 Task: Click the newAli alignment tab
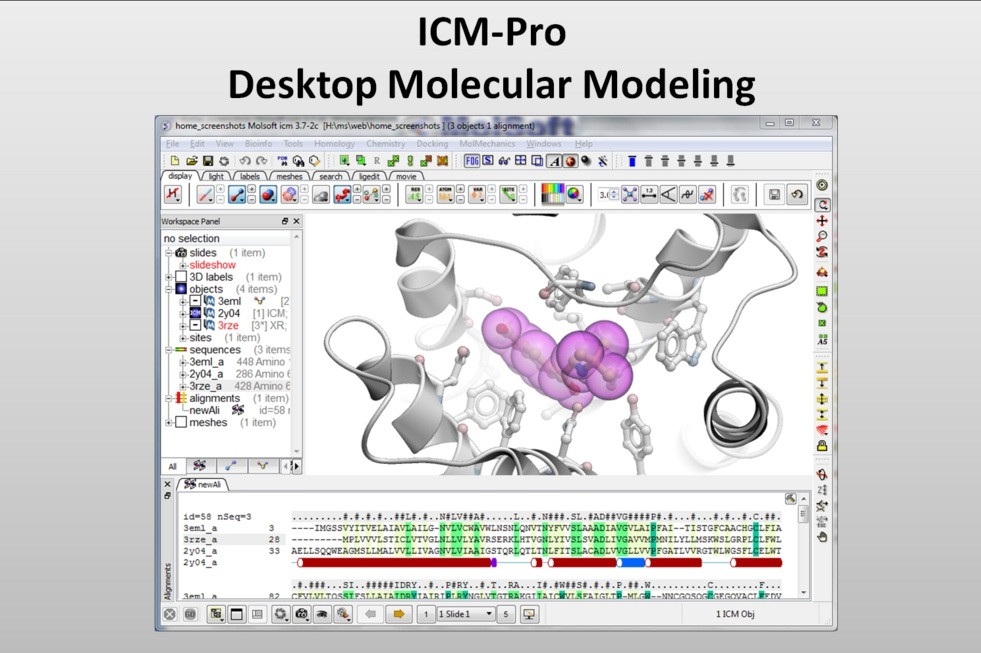pos(203,484)
